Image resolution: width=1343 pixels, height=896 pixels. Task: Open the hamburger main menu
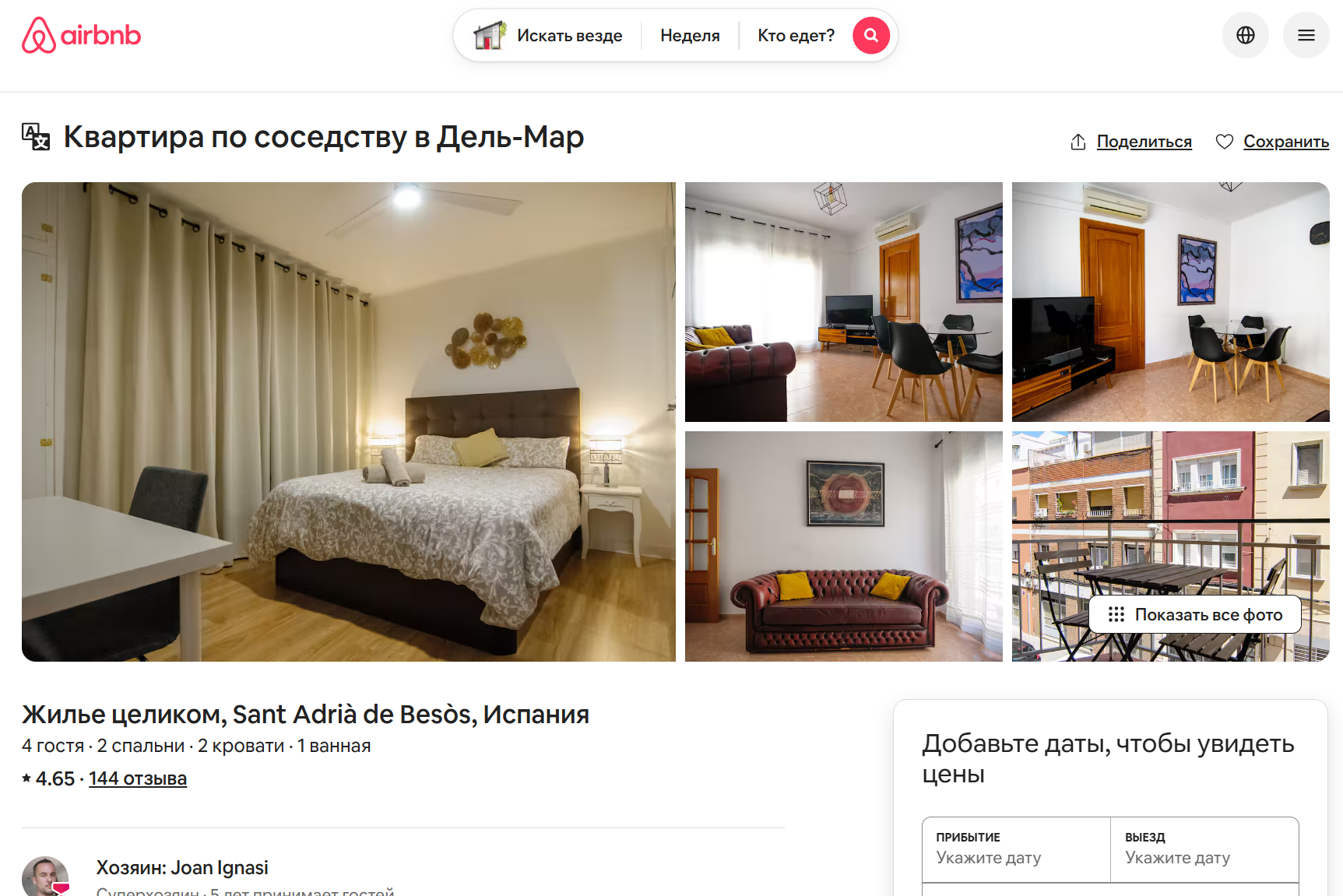1306,35
